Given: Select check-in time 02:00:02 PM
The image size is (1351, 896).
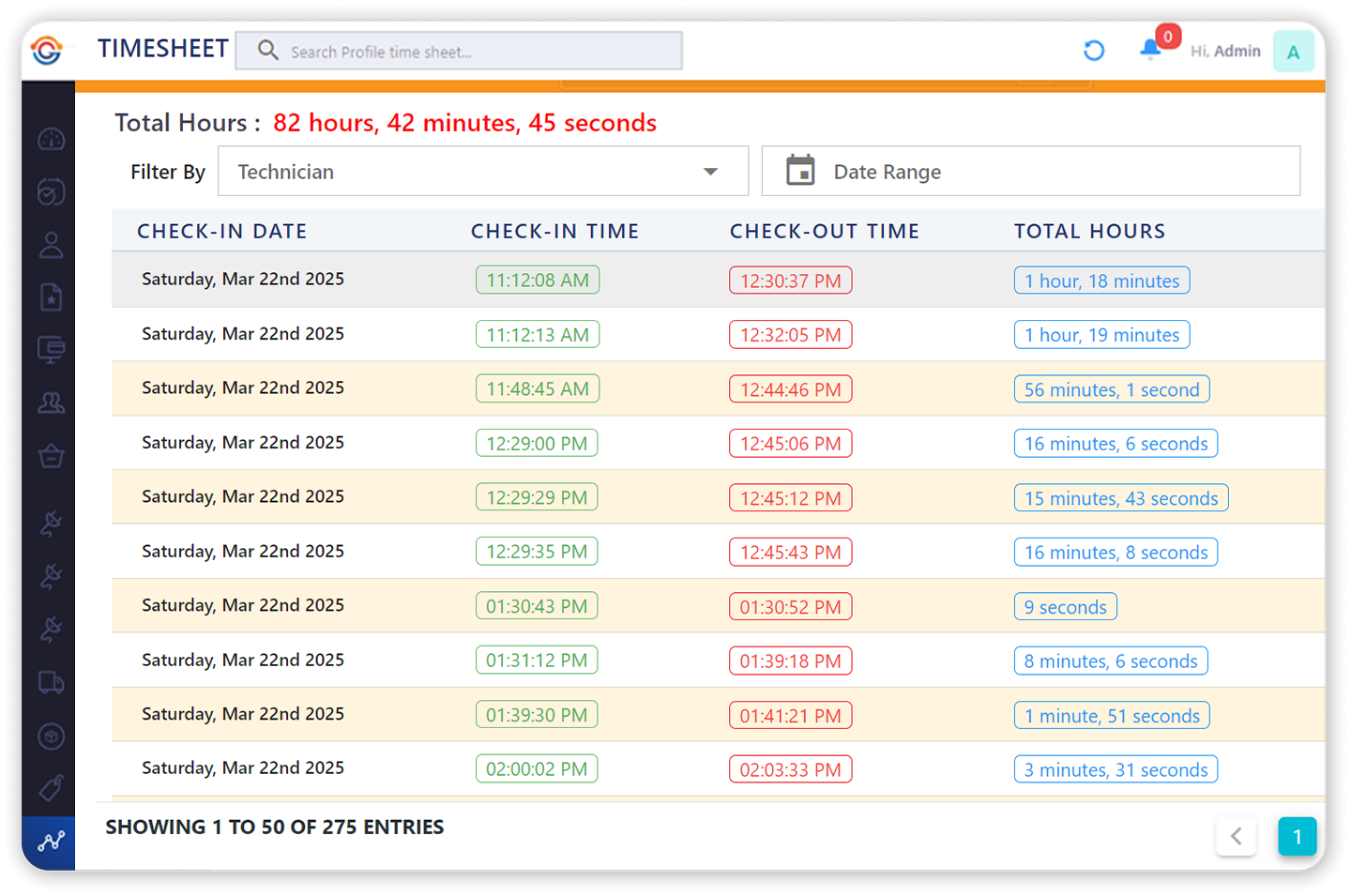Looking at the screenshot, I should [x=537, y=769].
